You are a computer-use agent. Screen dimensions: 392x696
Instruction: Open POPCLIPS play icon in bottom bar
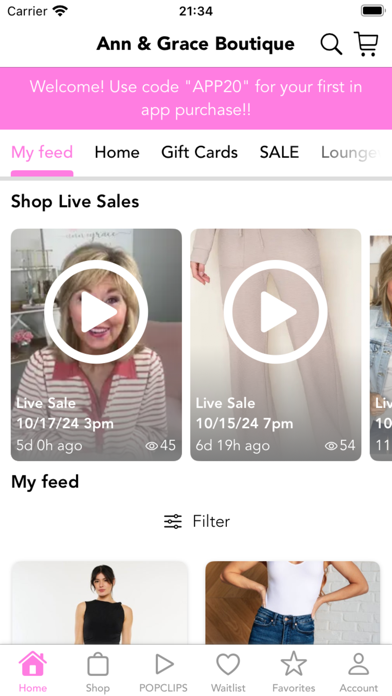coord(164,664)
